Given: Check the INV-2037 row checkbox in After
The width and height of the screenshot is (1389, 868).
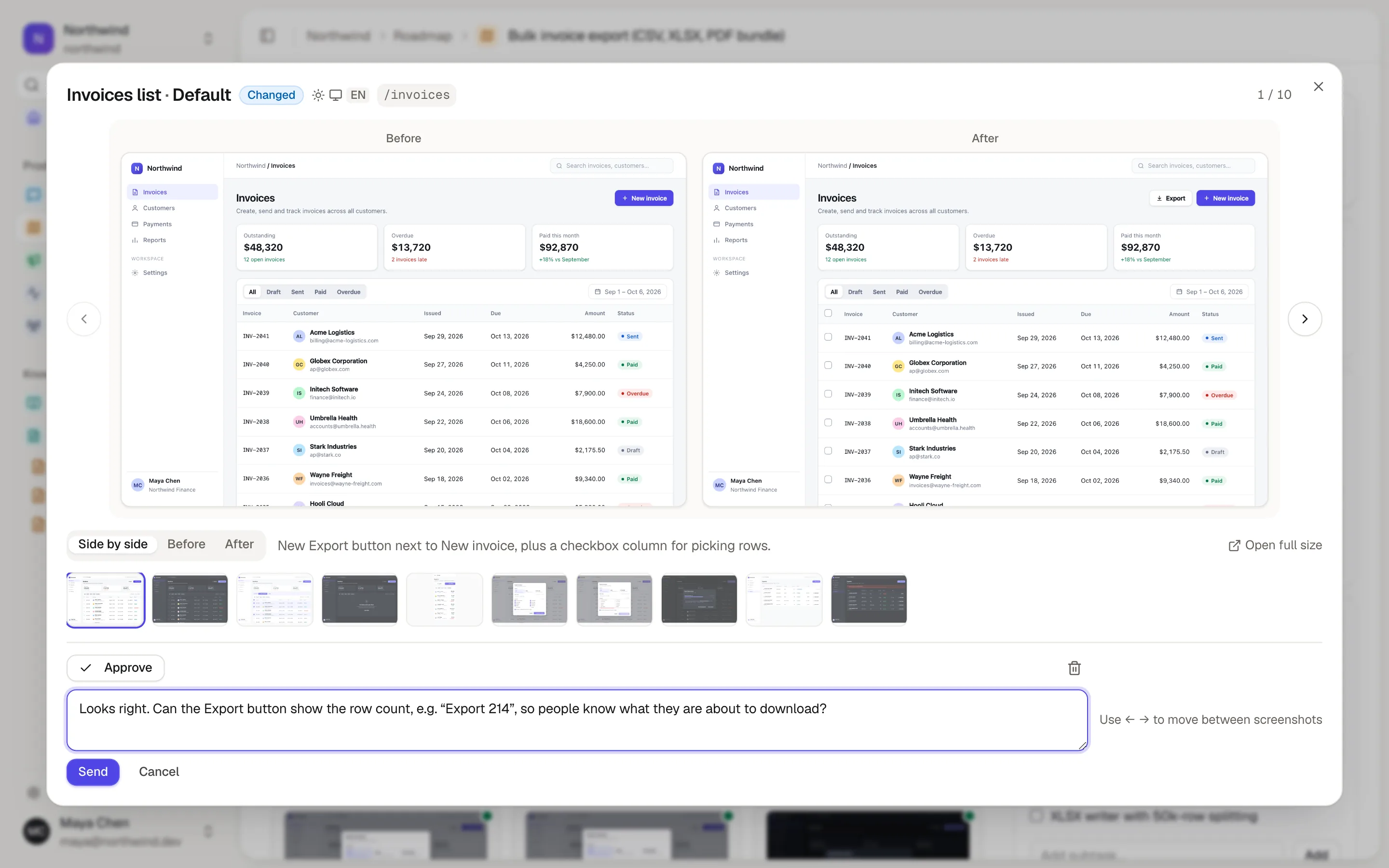Looking at the screenshot, I should [x=828, y=451].
